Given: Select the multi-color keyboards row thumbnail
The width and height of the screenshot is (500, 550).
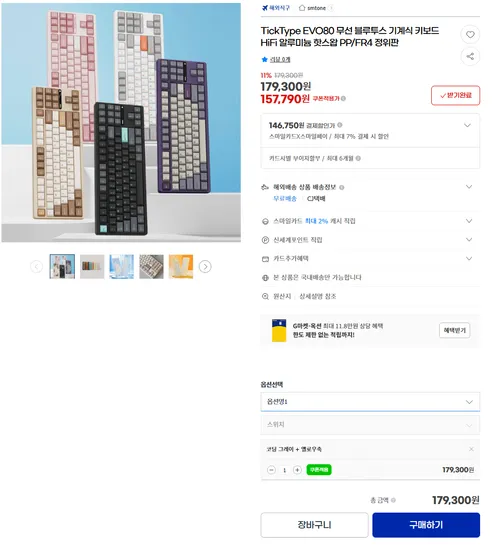Looking at the screenshot, I should [92, 267].
